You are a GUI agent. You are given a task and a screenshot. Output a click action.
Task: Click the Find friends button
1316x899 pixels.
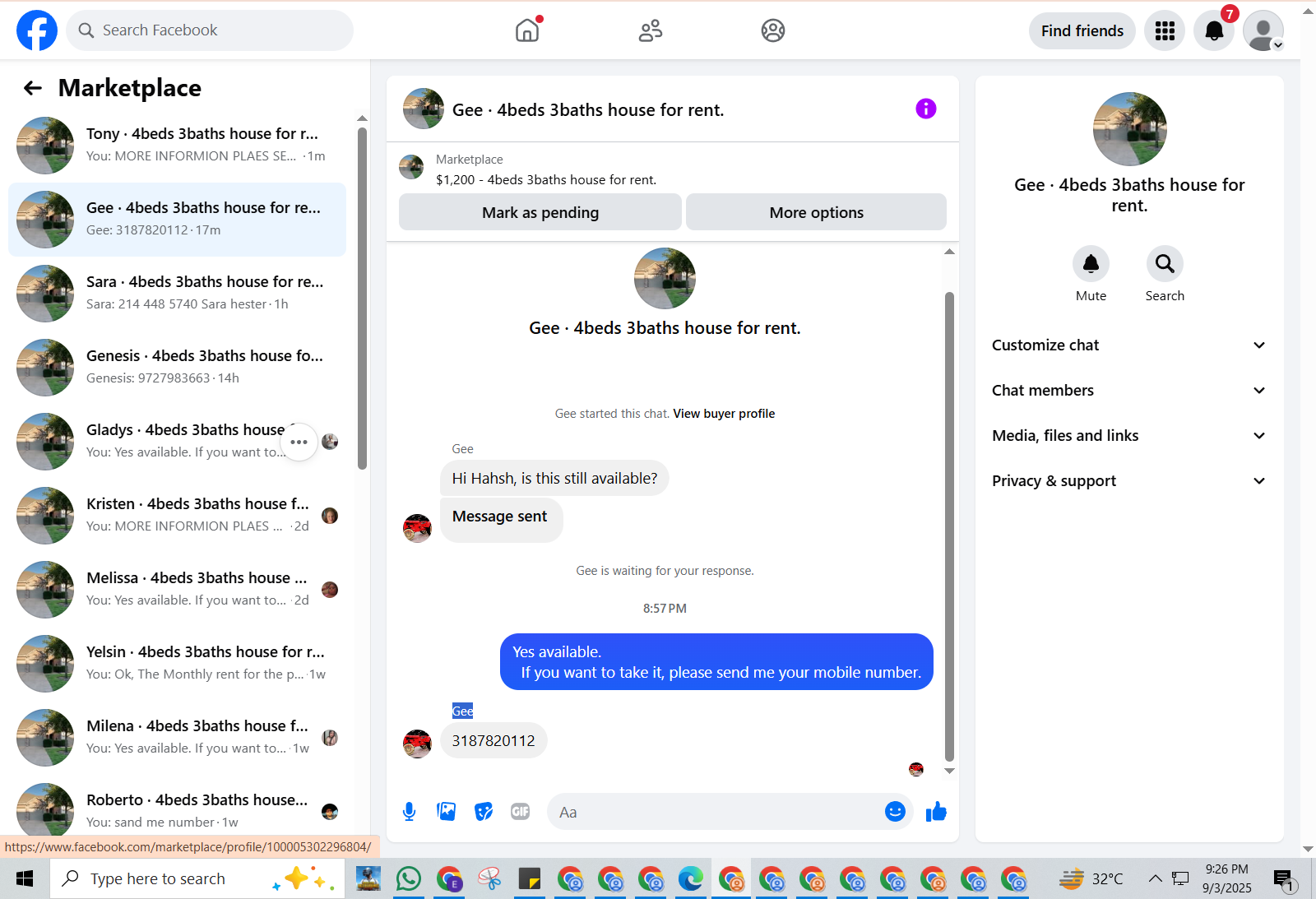[1082, 30]
